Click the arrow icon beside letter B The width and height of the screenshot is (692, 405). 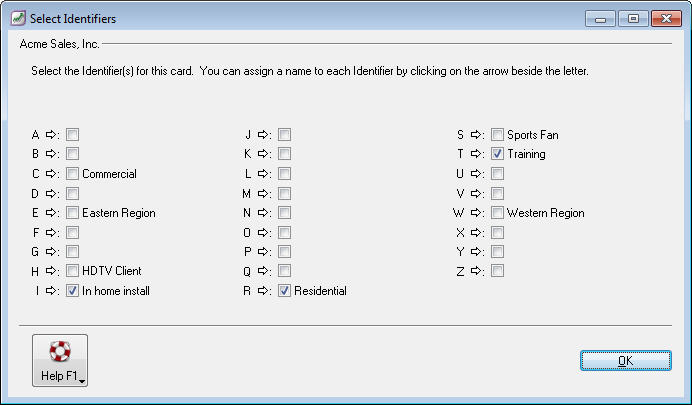pyautogui.click(x=51, y=154)
